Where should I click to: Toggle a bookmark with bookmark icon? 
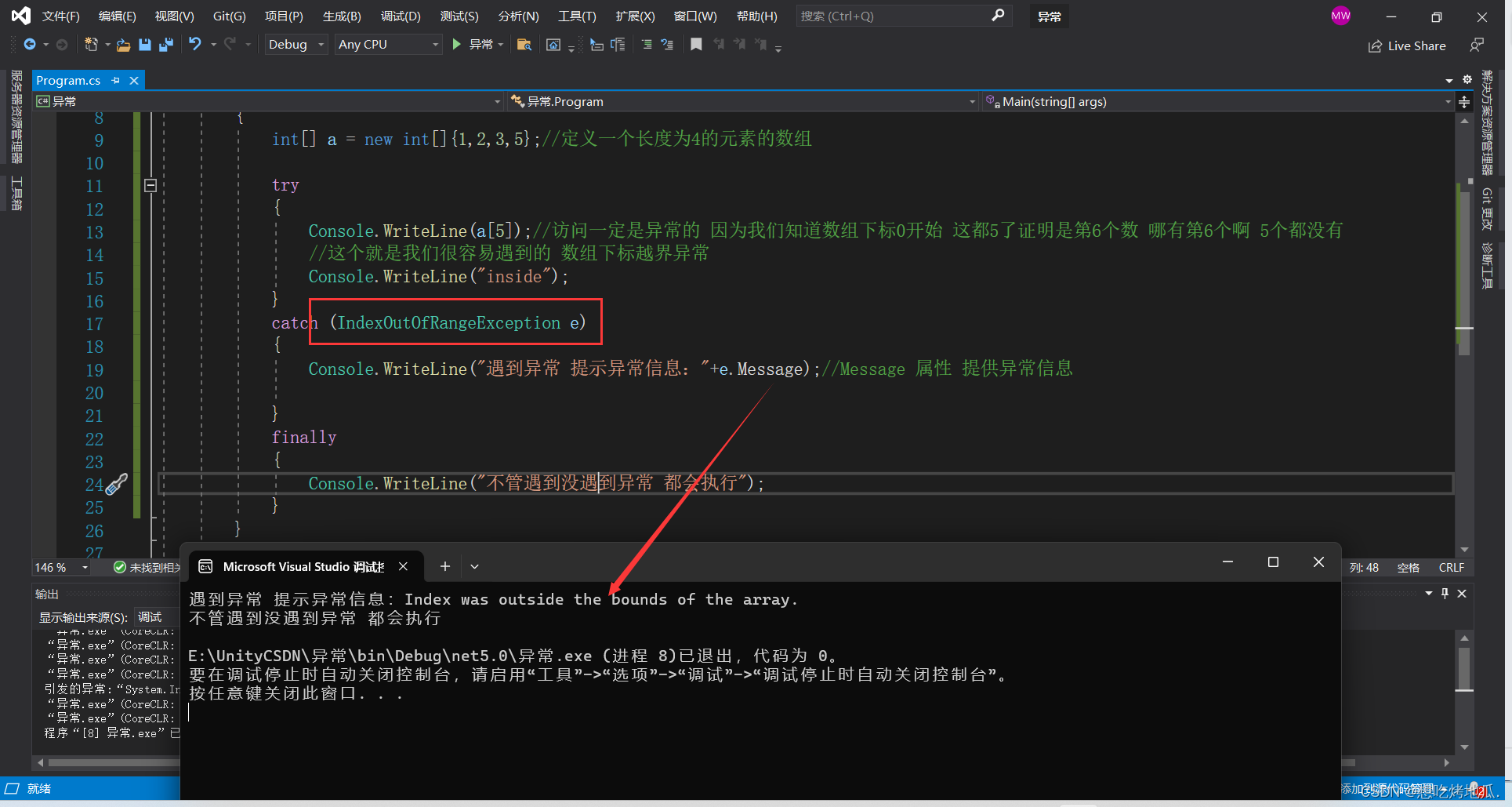coord(696,45)
